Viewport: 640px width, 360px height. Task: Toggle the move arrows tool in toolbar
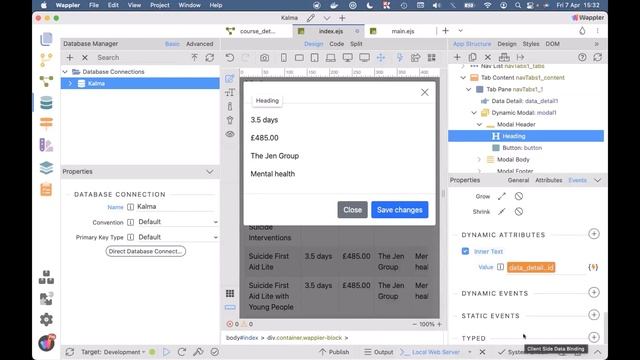380,58
